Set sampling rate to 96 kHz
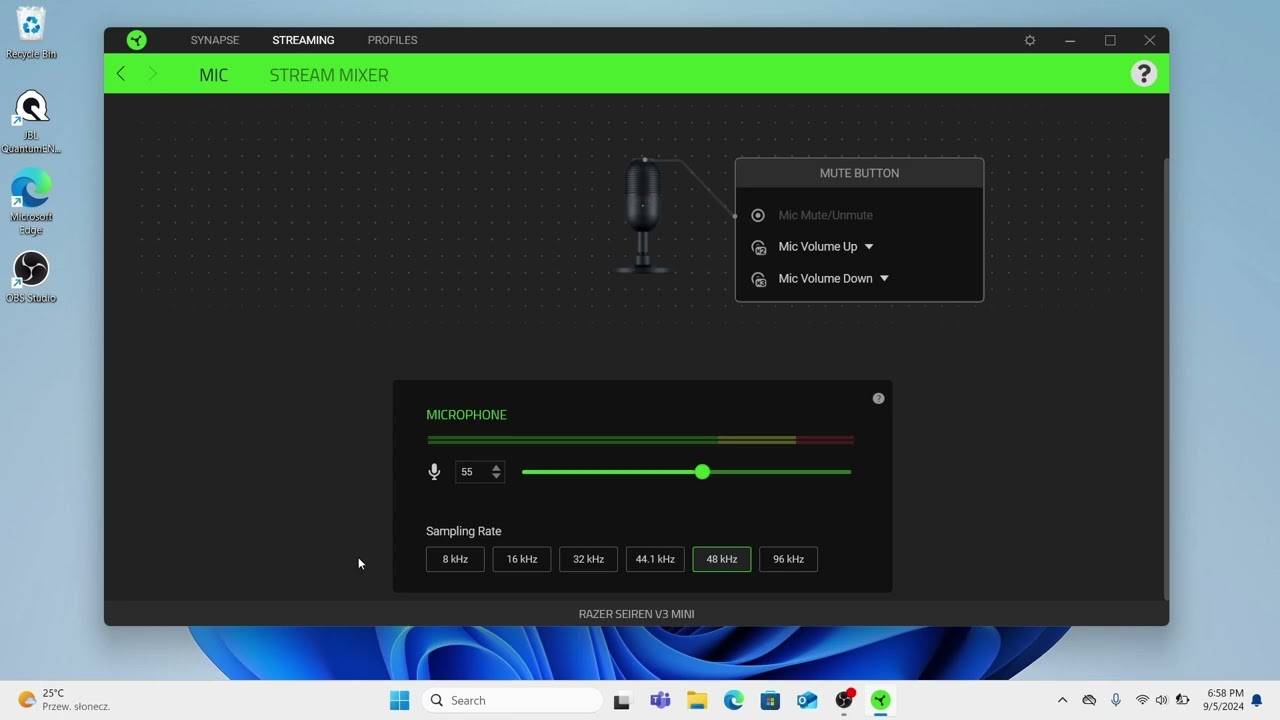This screenshot has width=1280, height=720. pos(788,559)
